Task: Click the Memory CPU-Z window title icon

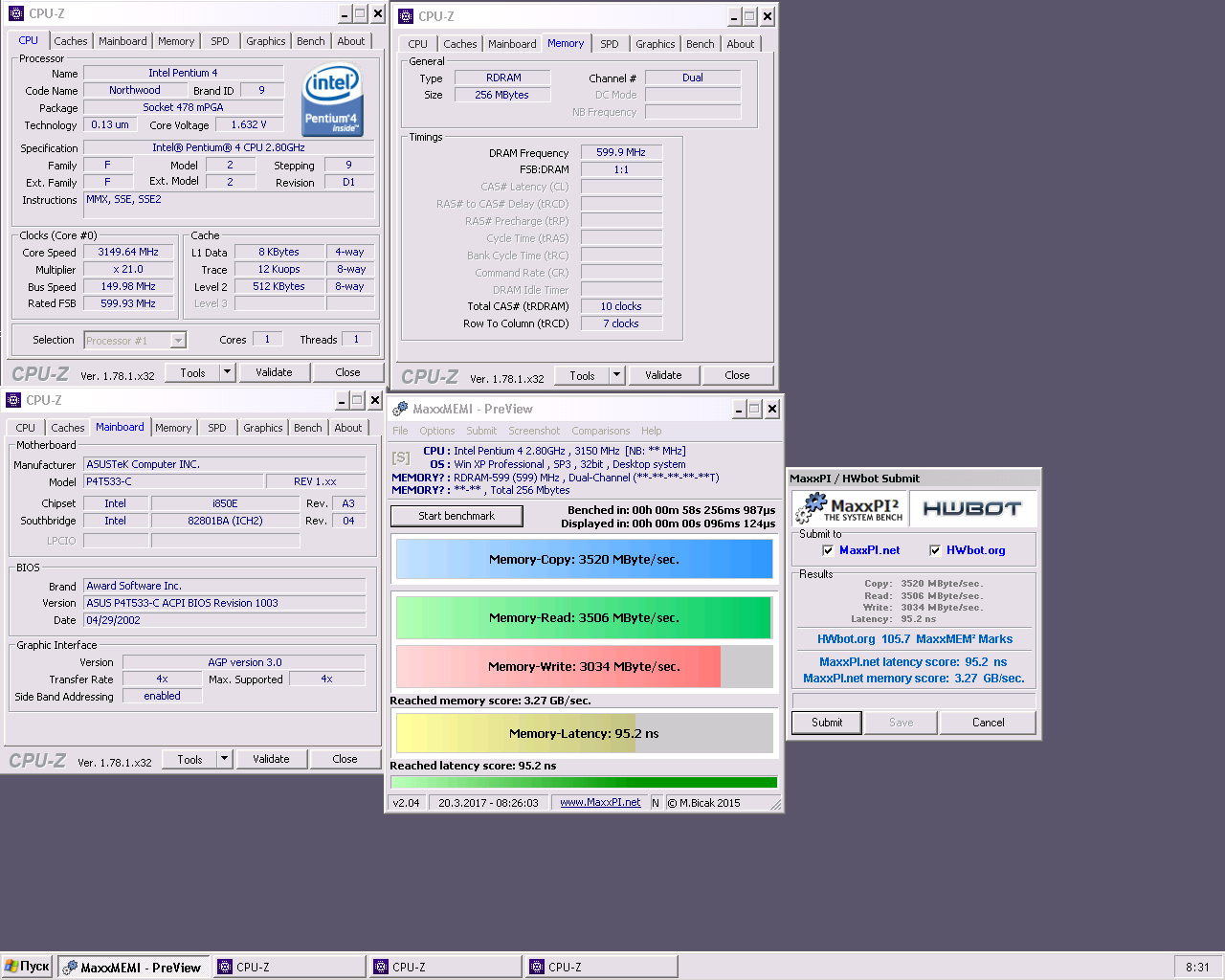Action: pyautogui.click(x=406, y=16)
